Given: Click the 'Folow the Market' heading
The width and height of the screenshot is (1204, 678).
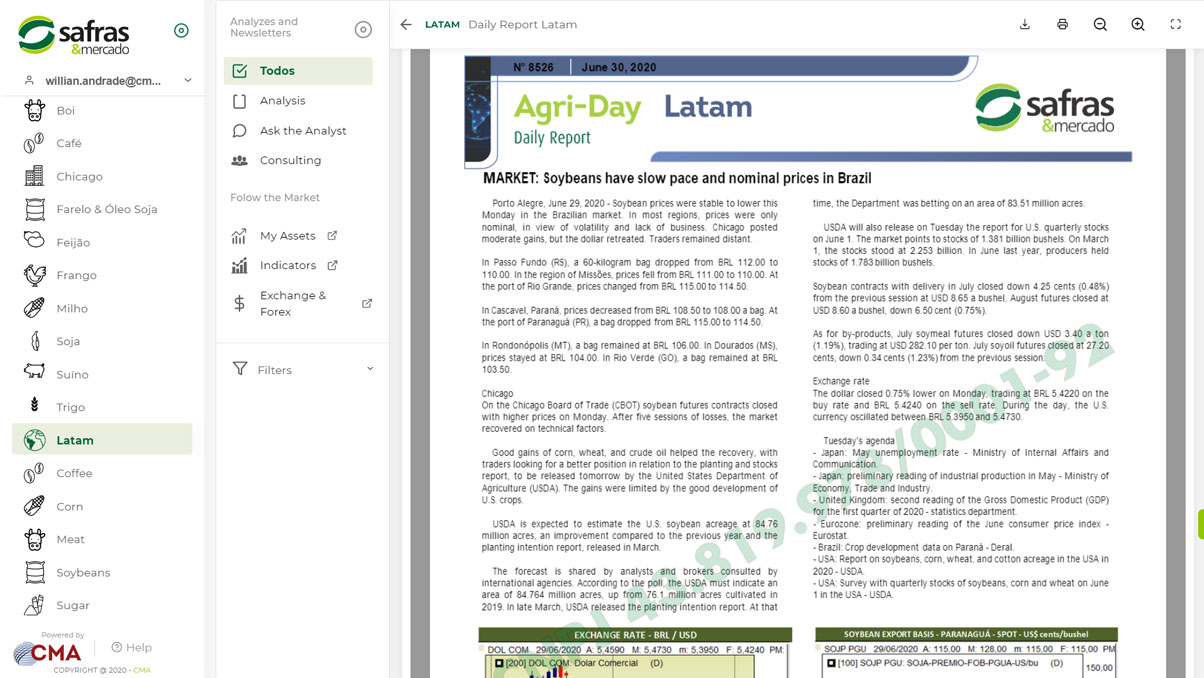Looking at the screenshot, I should [275, 198].
